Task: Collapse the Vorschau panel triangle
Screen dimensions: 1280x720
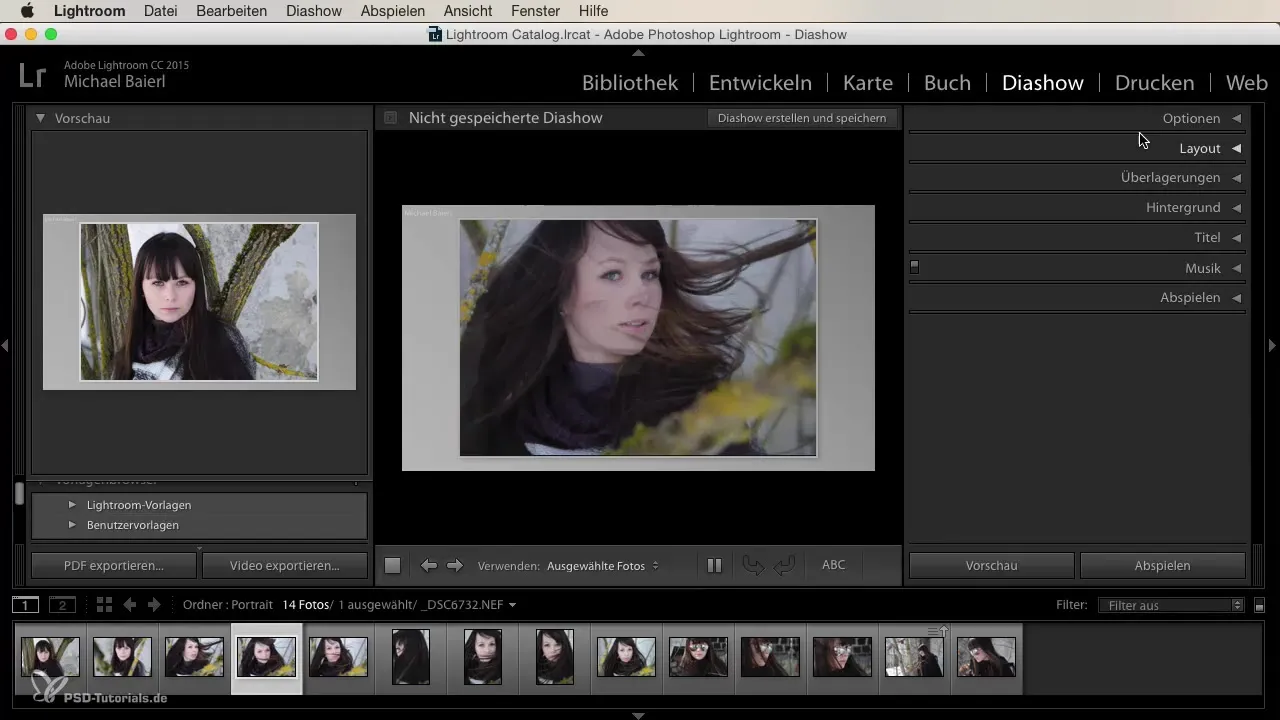Action: pos(41,118)
